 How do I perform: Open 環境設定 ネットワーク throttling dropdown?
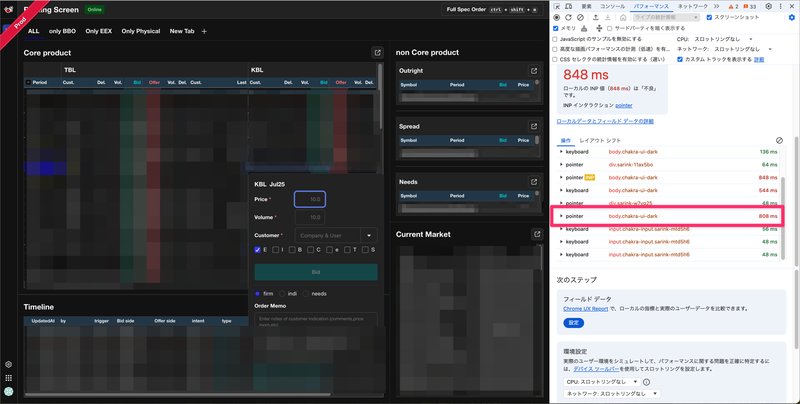point(612,394)
